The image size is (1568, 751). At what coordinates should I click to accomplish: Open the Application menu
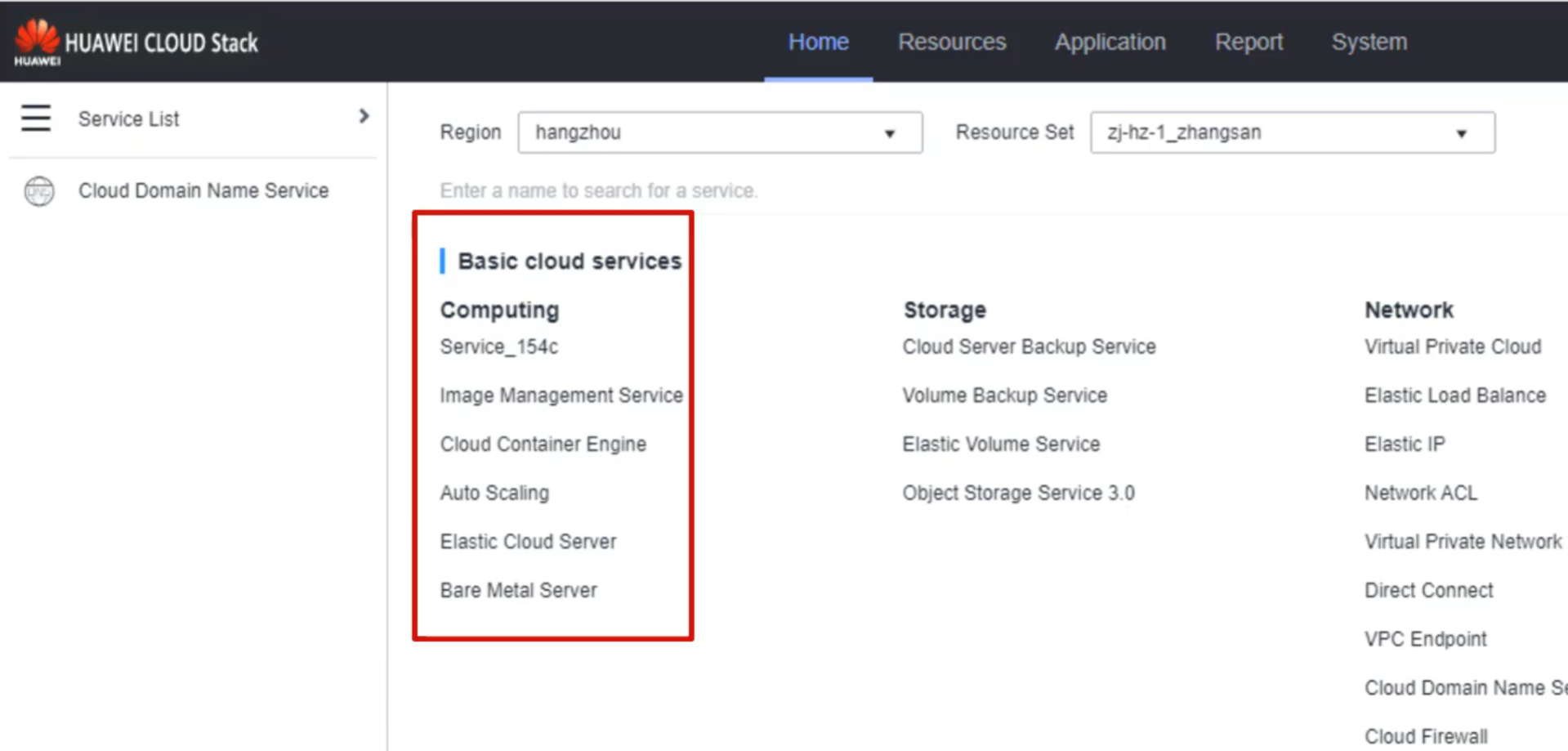pyautogui.click(x=1110, y=42)
